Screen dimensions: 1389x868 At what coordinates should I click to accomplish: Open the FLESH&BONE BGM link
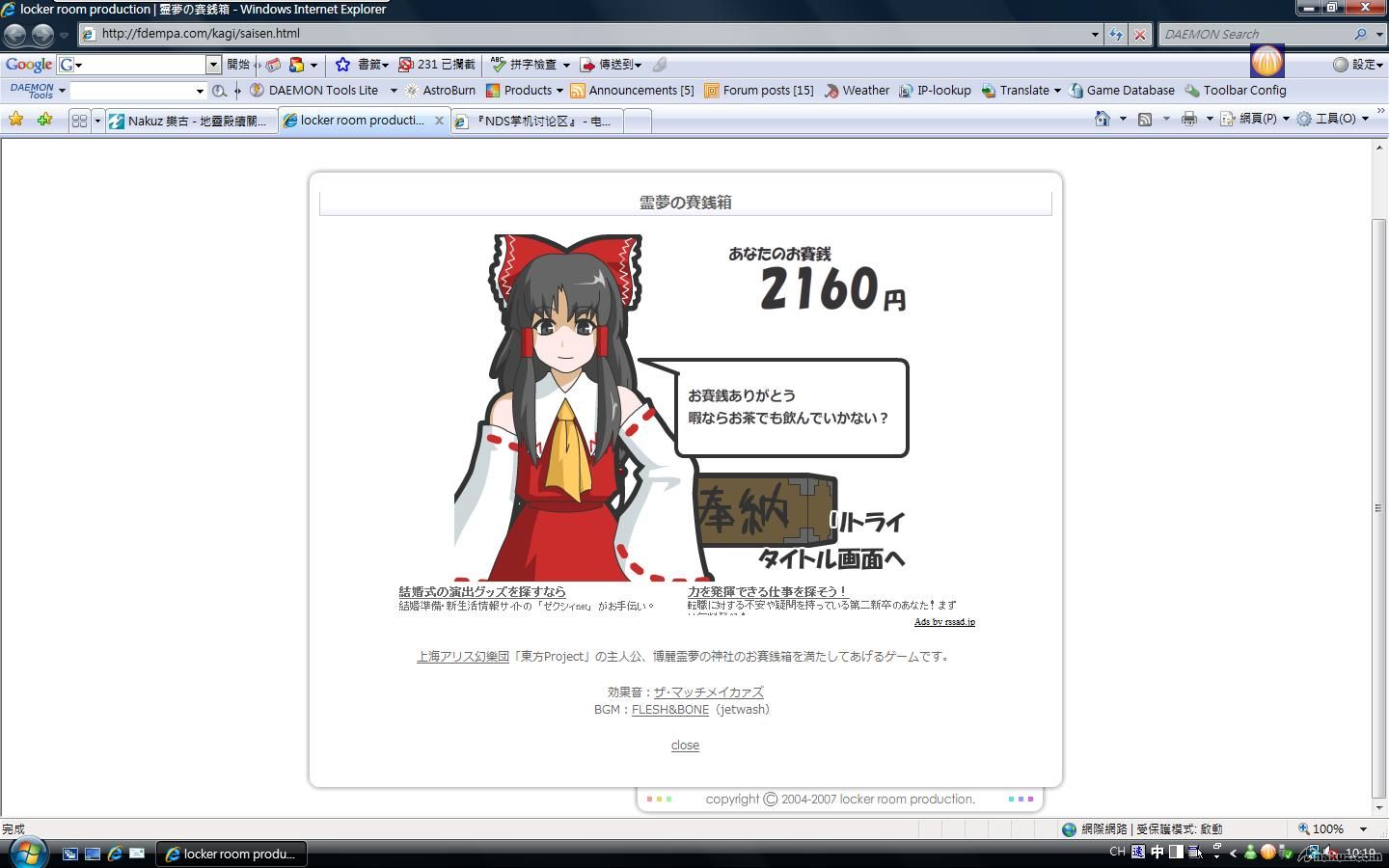click(669, 710)
